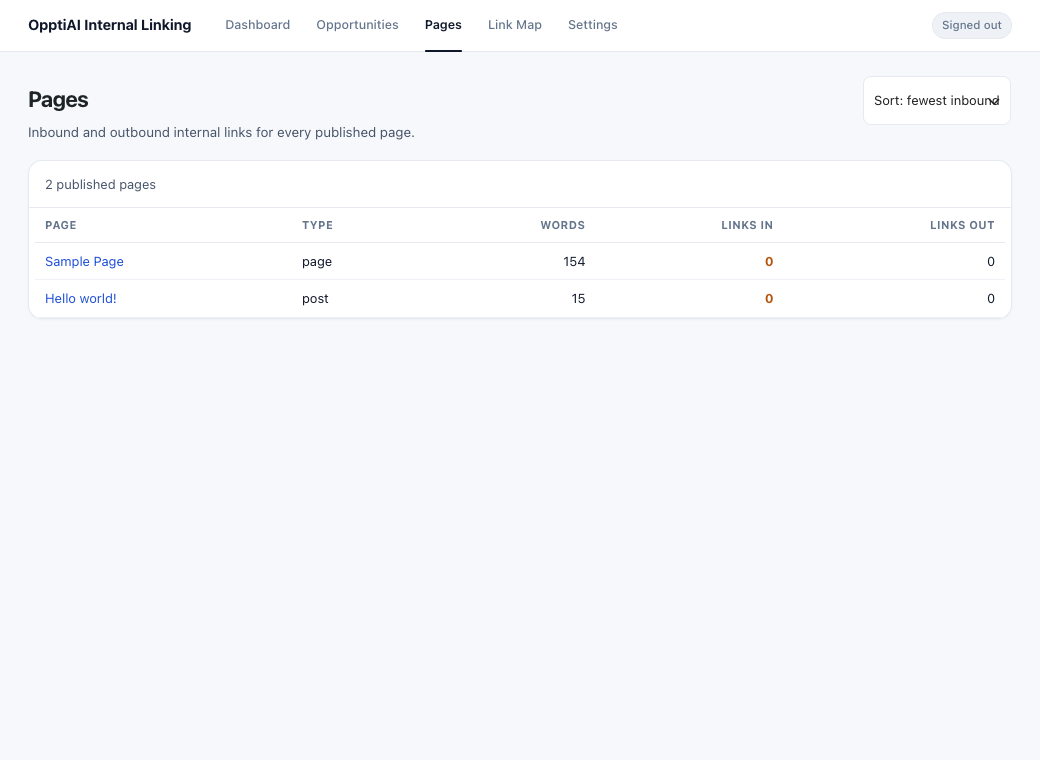Click the 2 published pages label
Screen dimensions: 1040x760
pos(100,184)
